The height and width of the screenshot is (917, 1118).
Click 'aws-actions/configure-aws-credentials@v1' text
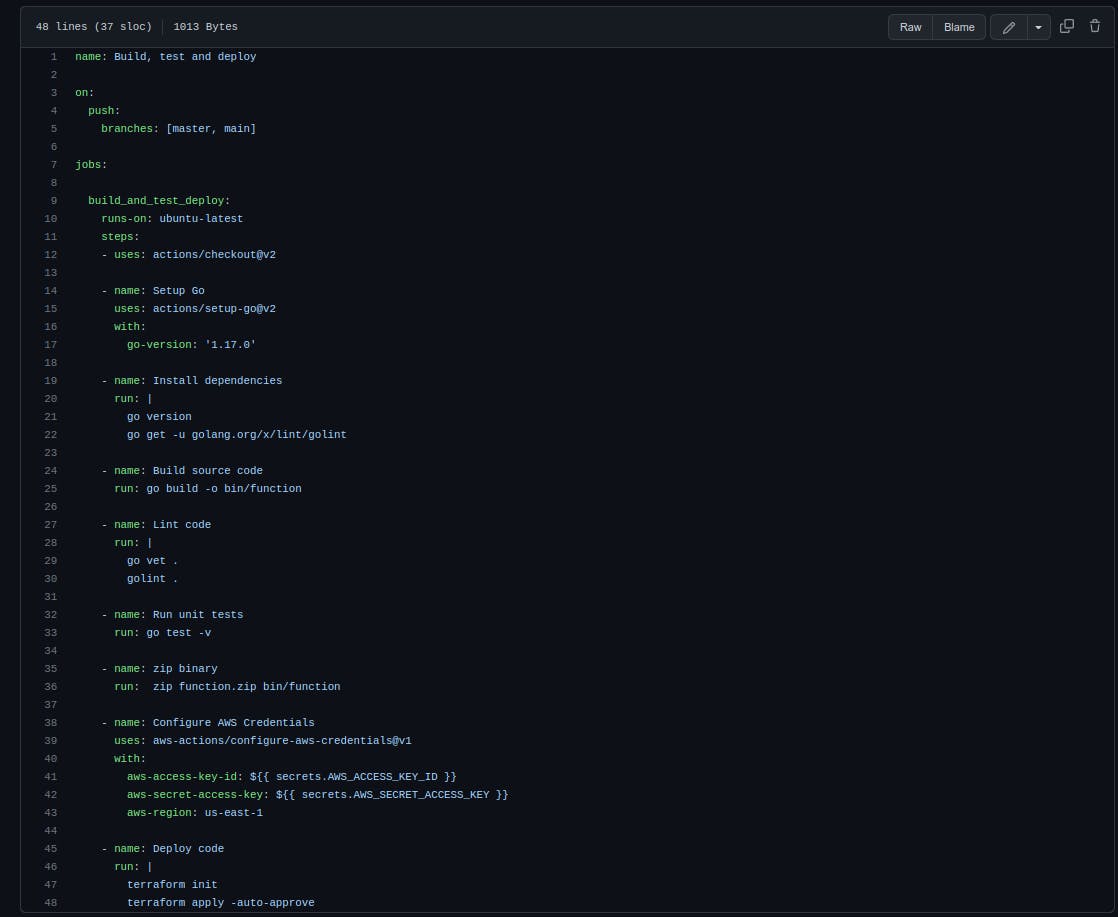coord(282,741)
